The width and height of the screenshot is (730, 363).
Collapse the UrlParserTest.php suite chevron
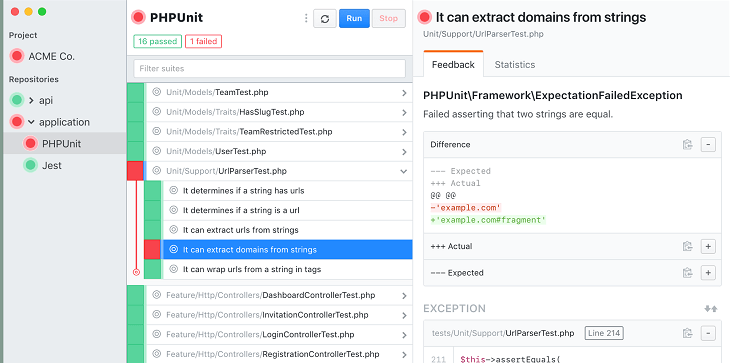pos(404,171)
